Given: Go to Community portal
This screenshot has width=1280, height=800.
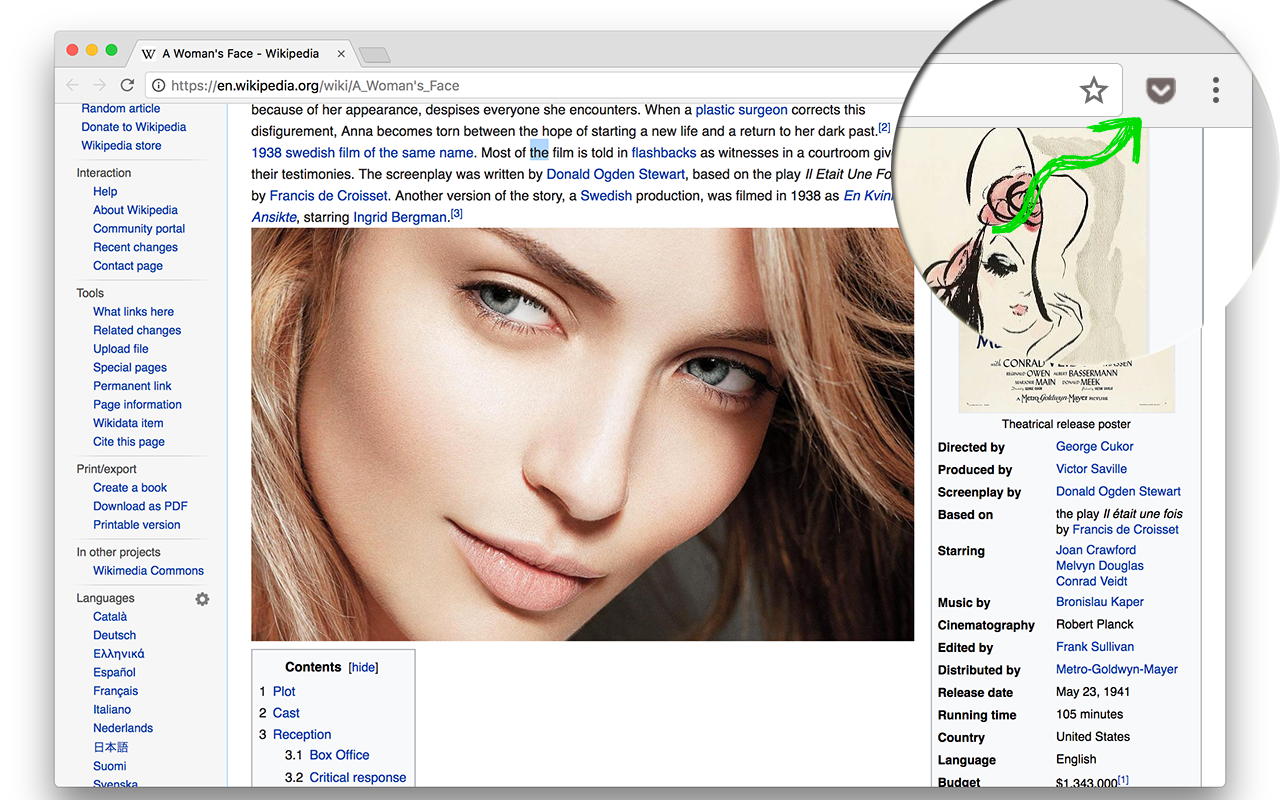Looking at the screenshot, I should (139, 228).
